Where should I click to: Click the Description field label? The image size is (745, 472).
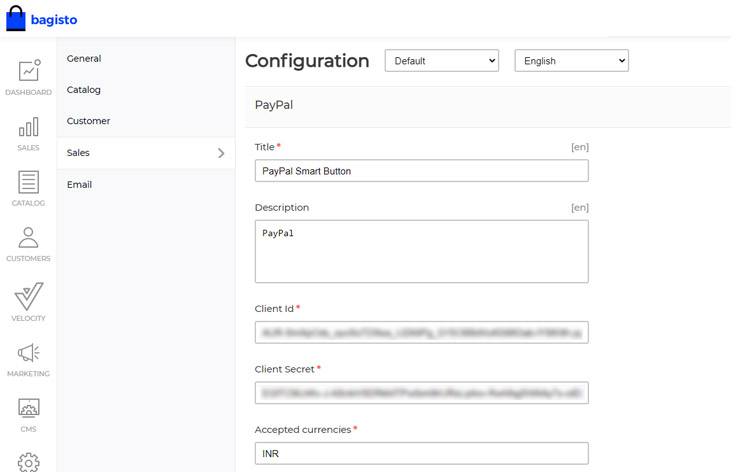coord(282,208)
